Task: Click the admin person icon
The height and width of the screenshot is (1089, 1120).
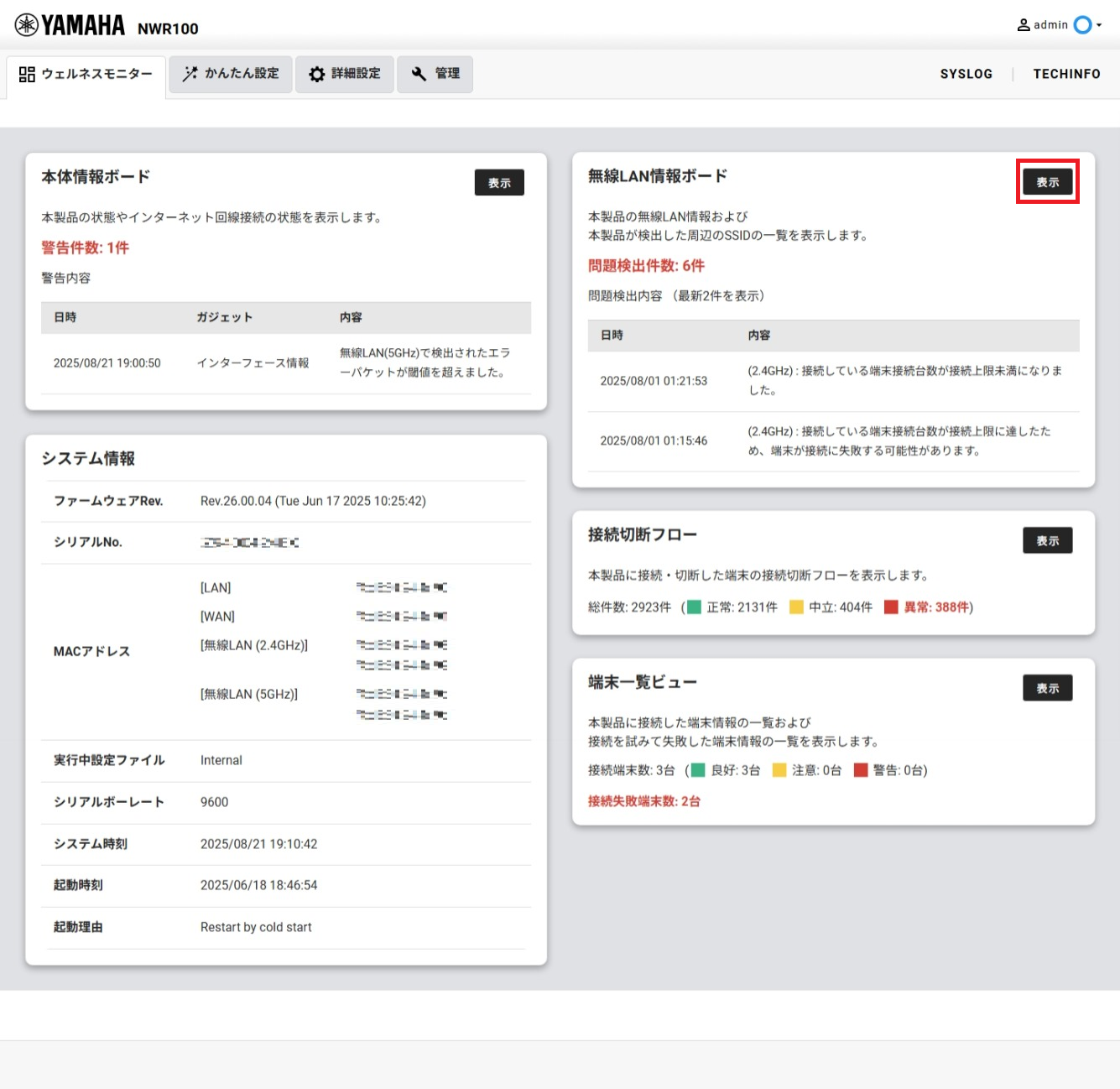Action: (1024, 25)
